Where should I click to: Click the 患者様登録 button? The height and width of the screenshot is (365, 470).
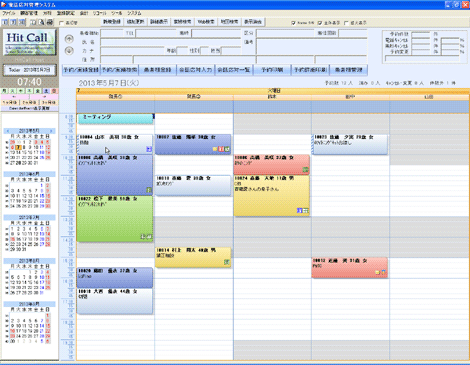tap(157, 70)
